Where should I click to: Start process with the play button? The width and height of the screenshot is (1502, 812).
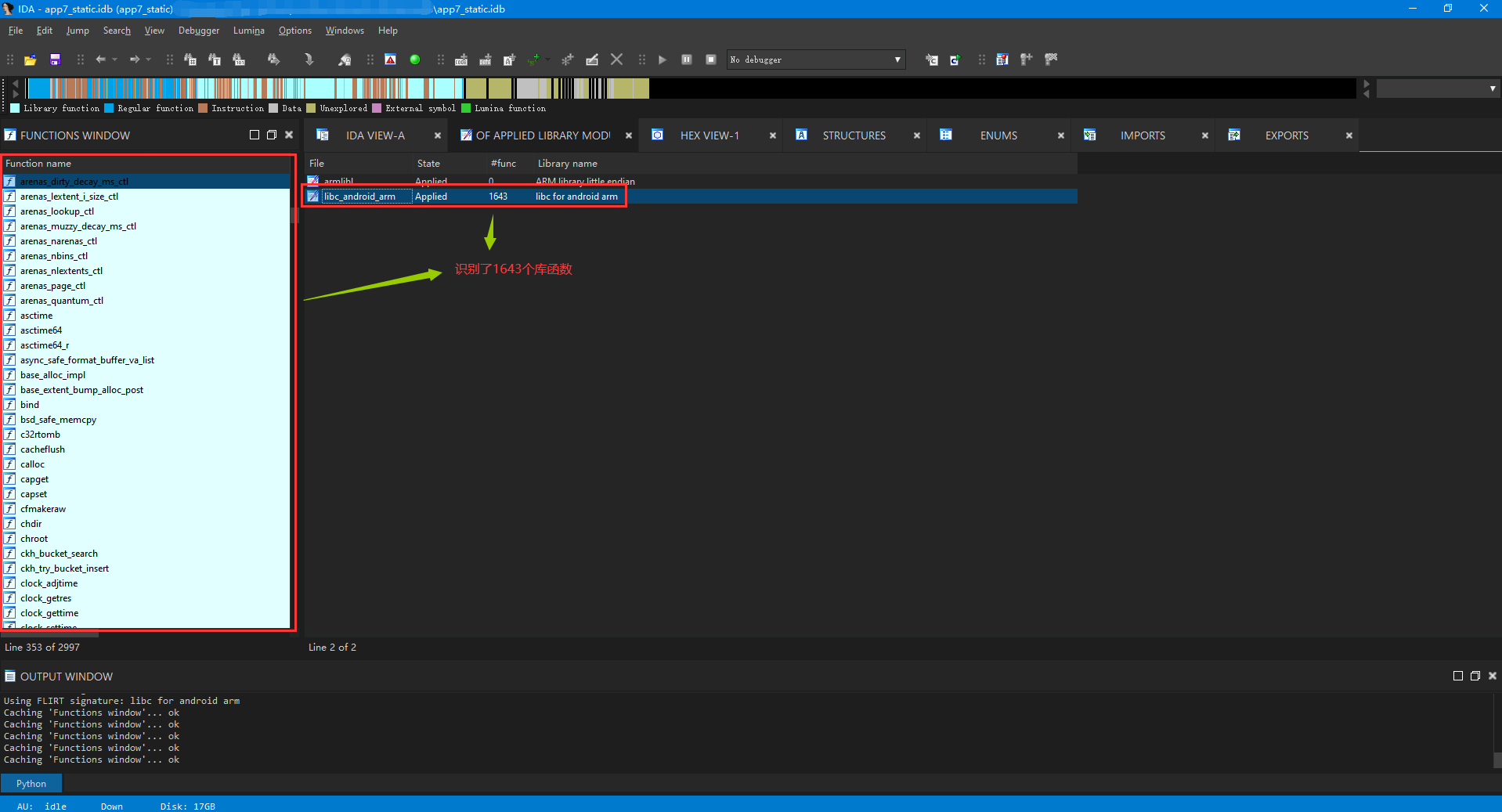click(x=663, y=60)
